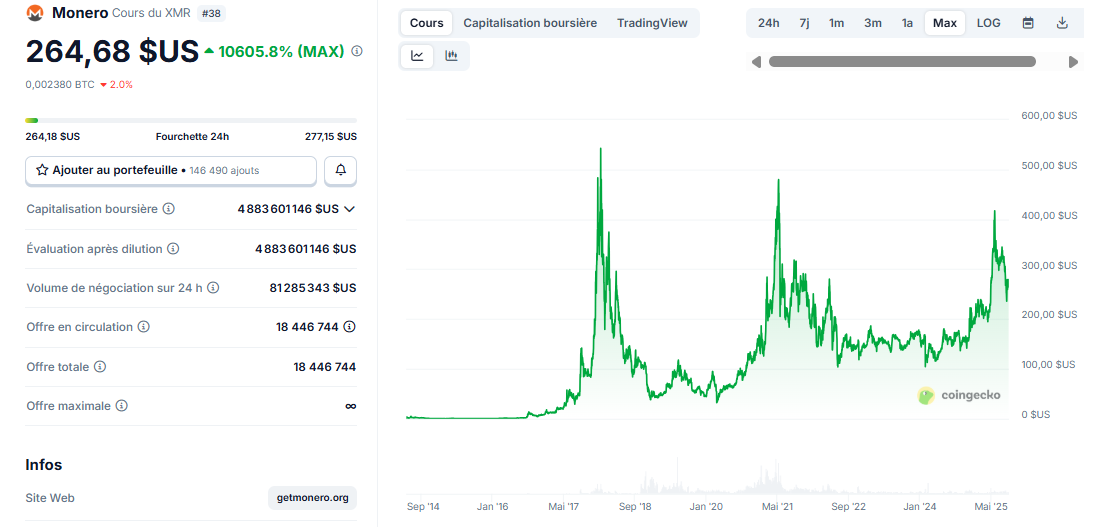Click the price alert bell icon

point(341,171)
